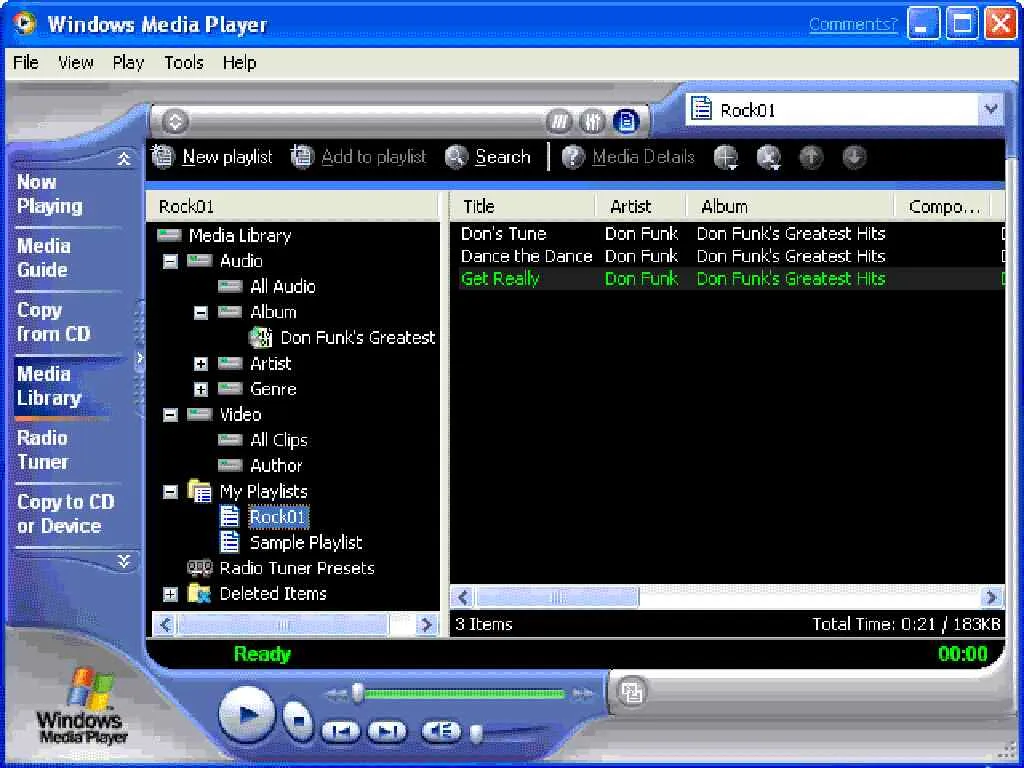The image size is (1024, 768).
Task: Select All Audio in tree
Action: pyautogui.click(x=283, y=286)
